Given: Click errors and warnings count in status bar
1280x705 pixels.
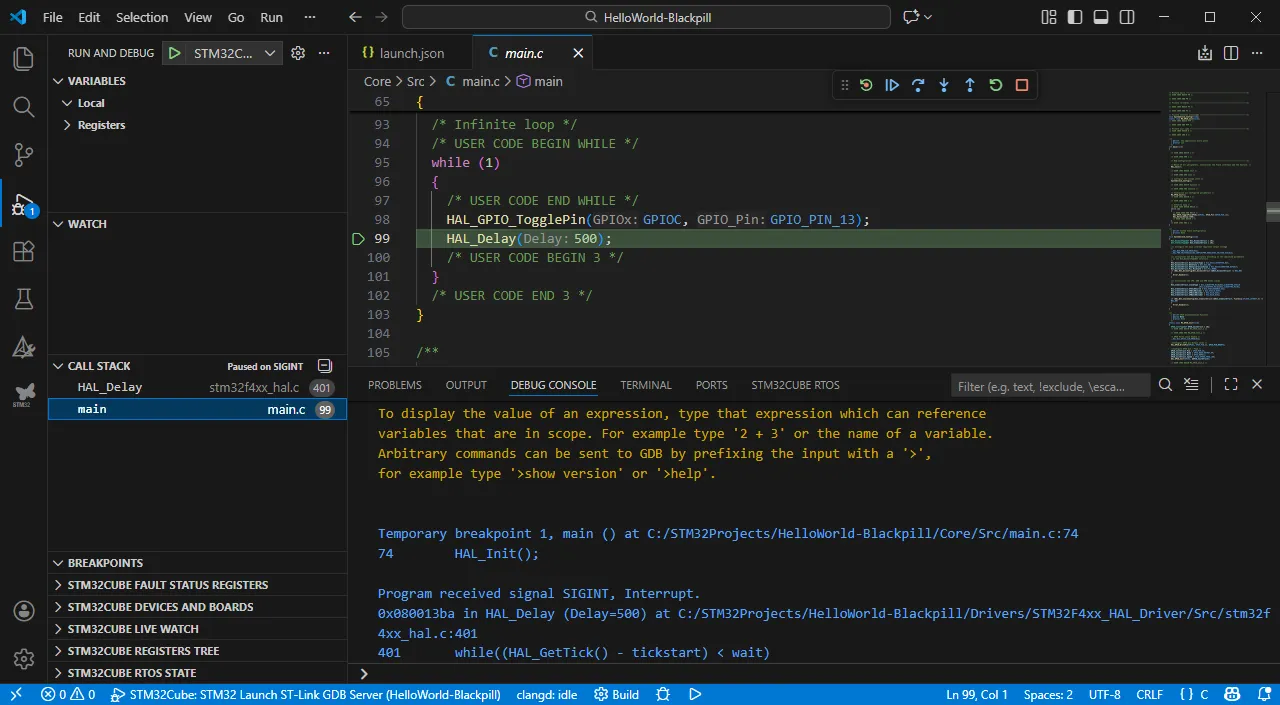Looking at the screenshot, I should pyautogui.click(x=68, y=694).
